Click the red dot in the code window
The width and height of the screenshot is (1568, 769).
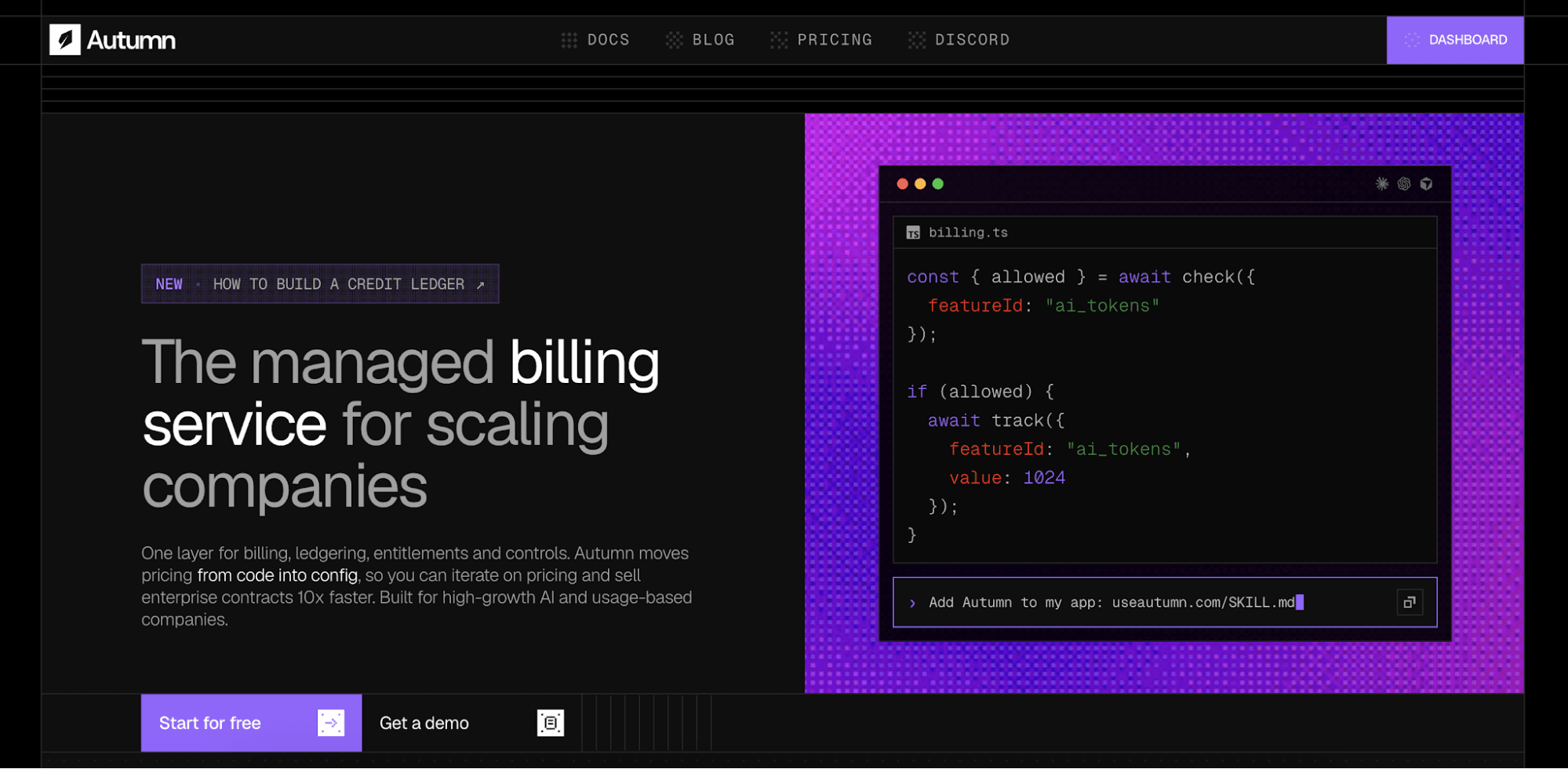click(902, 184)
